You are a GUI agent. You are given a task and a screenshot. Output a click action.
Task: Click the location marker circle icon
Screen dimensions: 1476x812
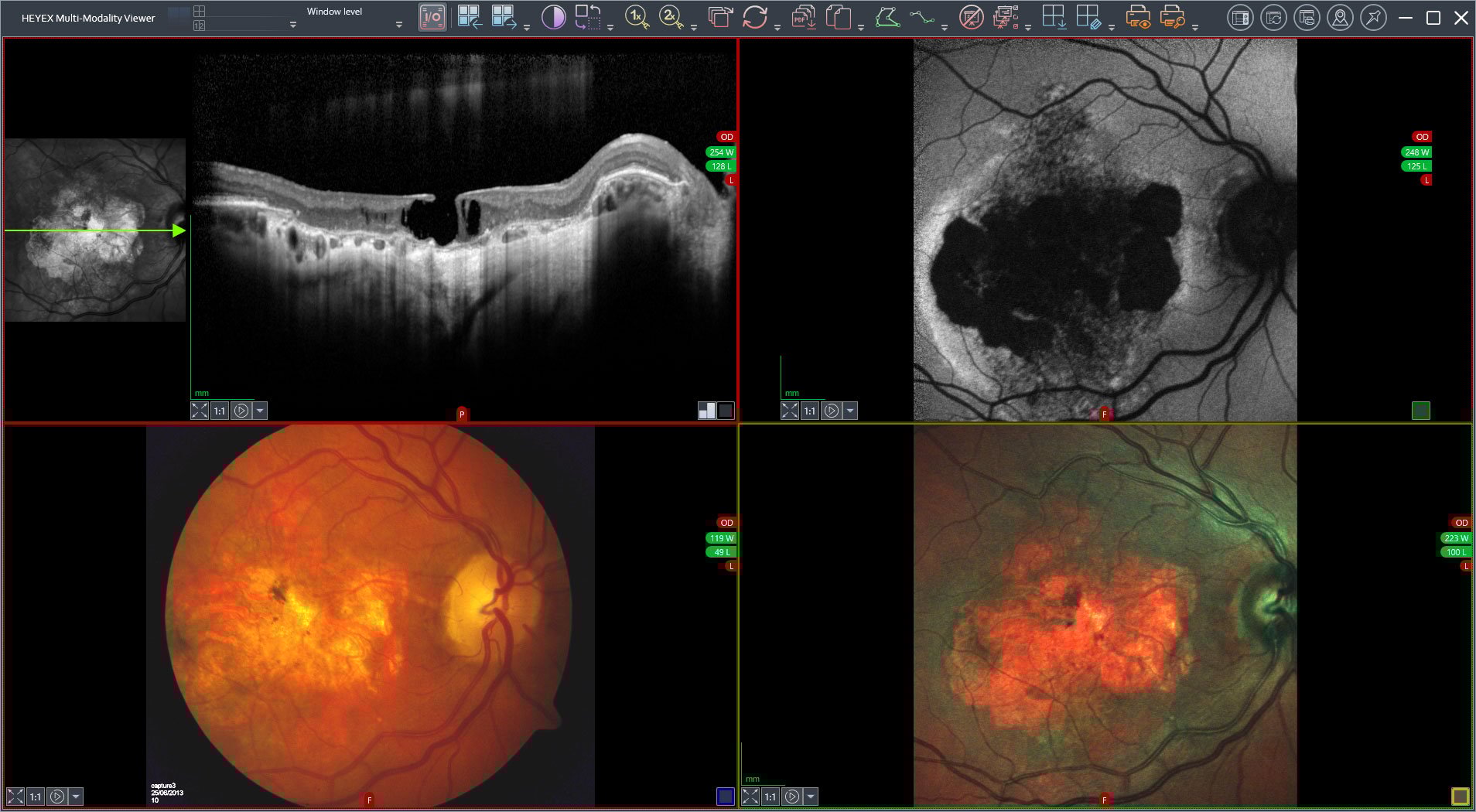tap(1340, 17)
